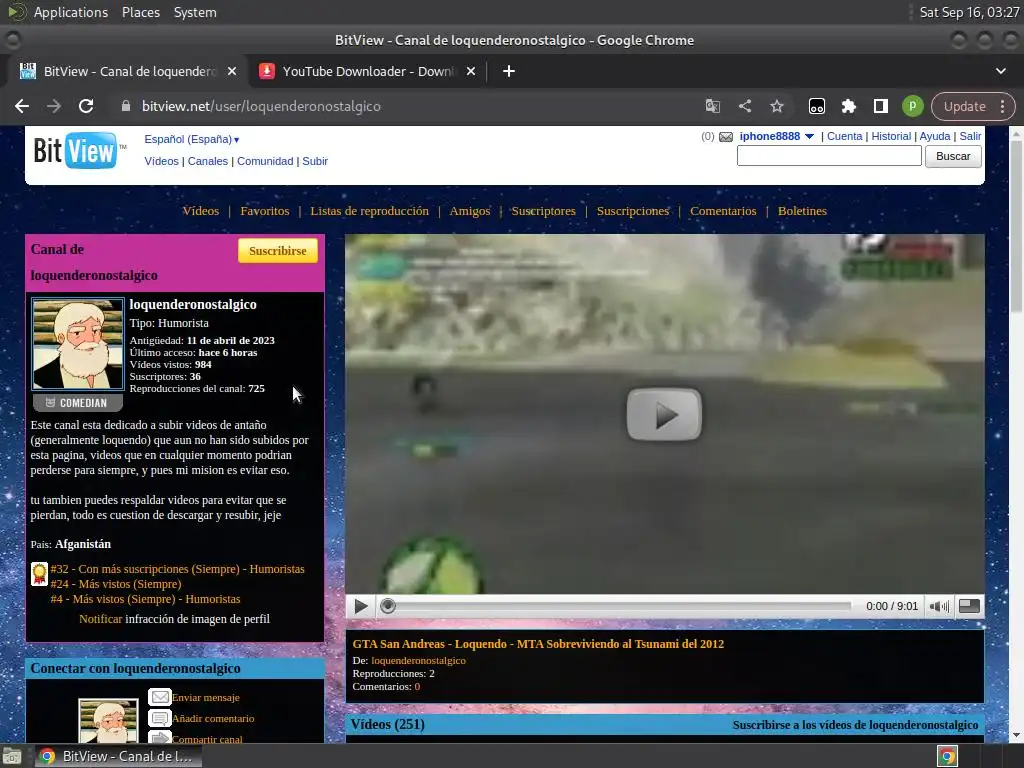
Task: Open Subir upload link
Action: click(315, 161)
